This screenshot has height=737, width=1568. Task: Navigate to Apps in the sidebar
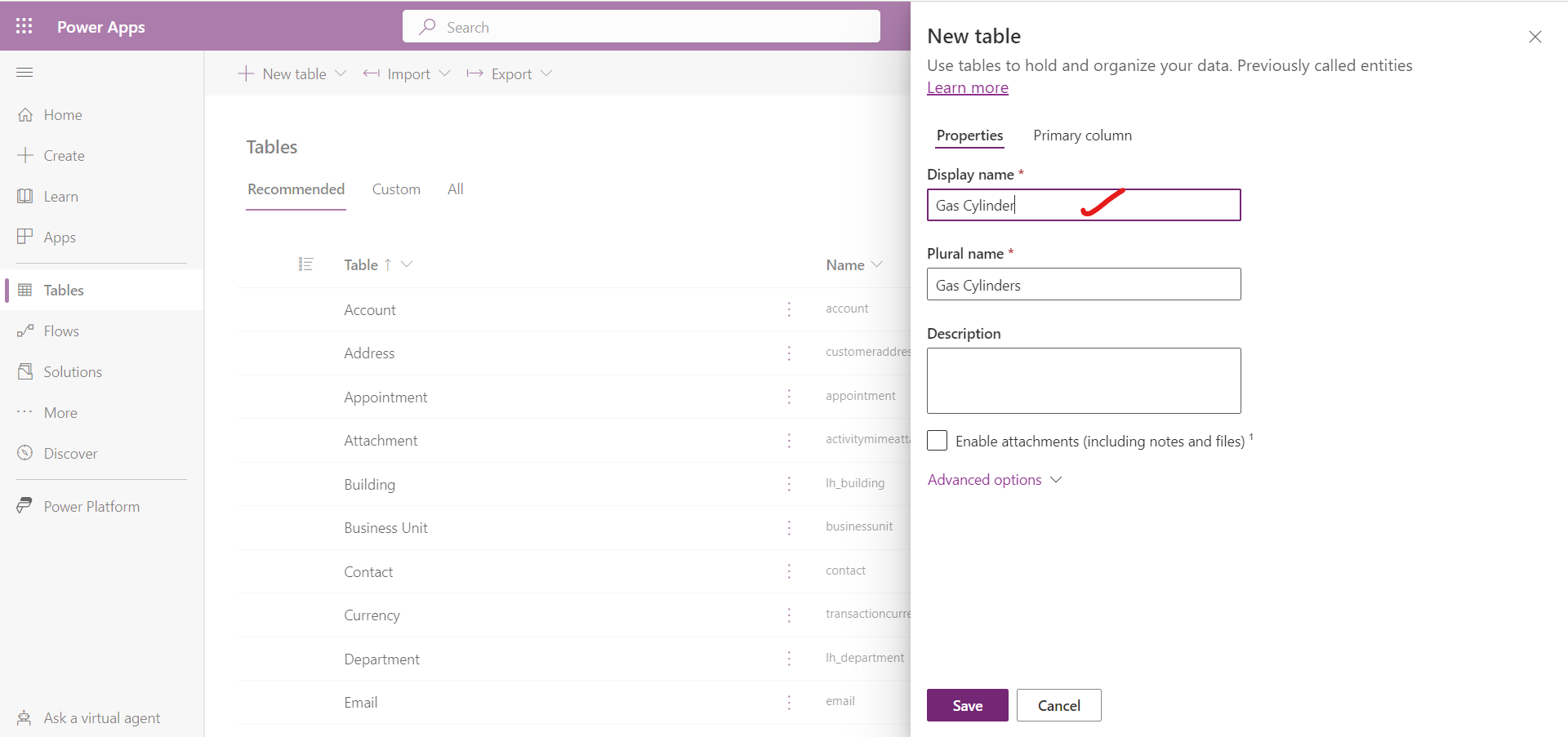pos(58,237)
